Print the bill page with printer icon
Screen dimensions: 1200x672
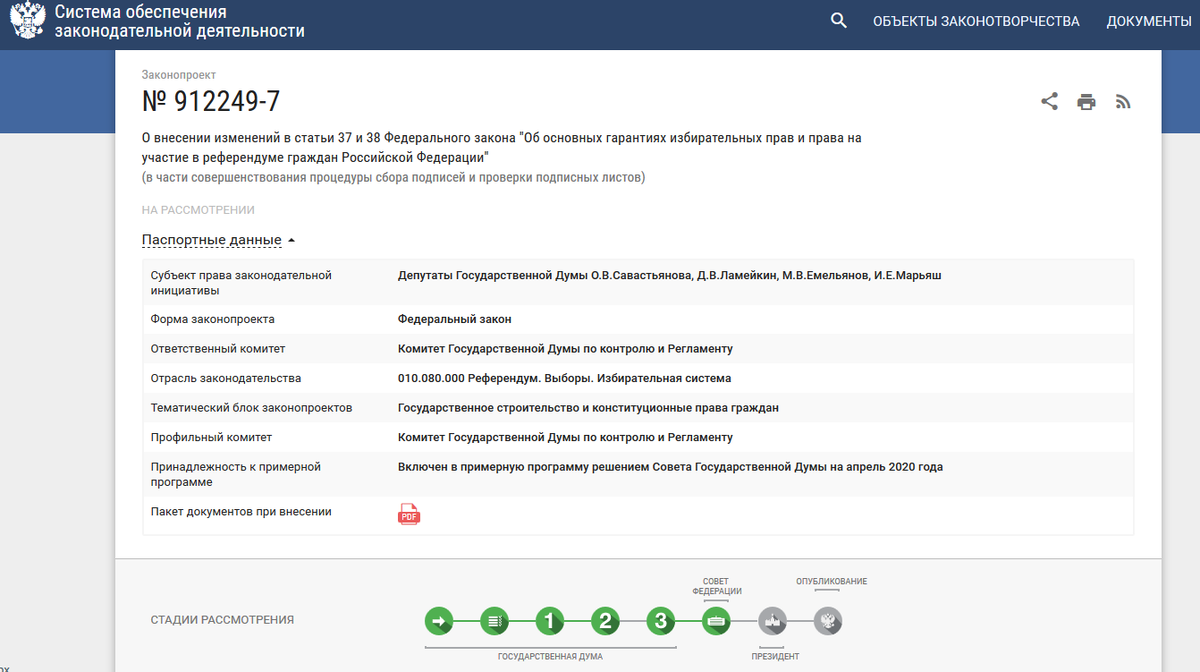pos(1086,101)
